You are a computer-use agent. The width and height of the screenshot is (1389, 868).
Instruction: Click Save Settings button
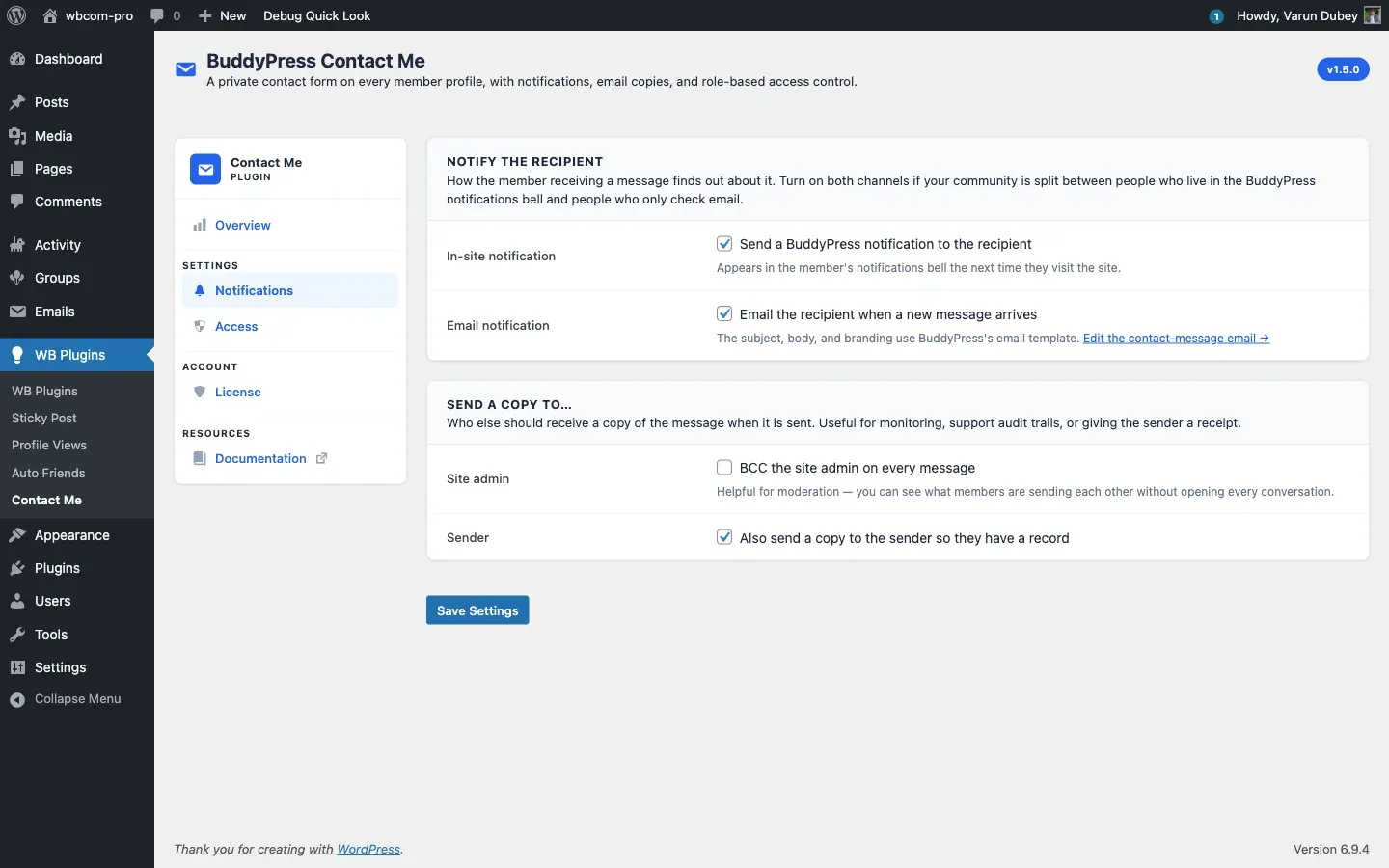click(x=477, y=610)
